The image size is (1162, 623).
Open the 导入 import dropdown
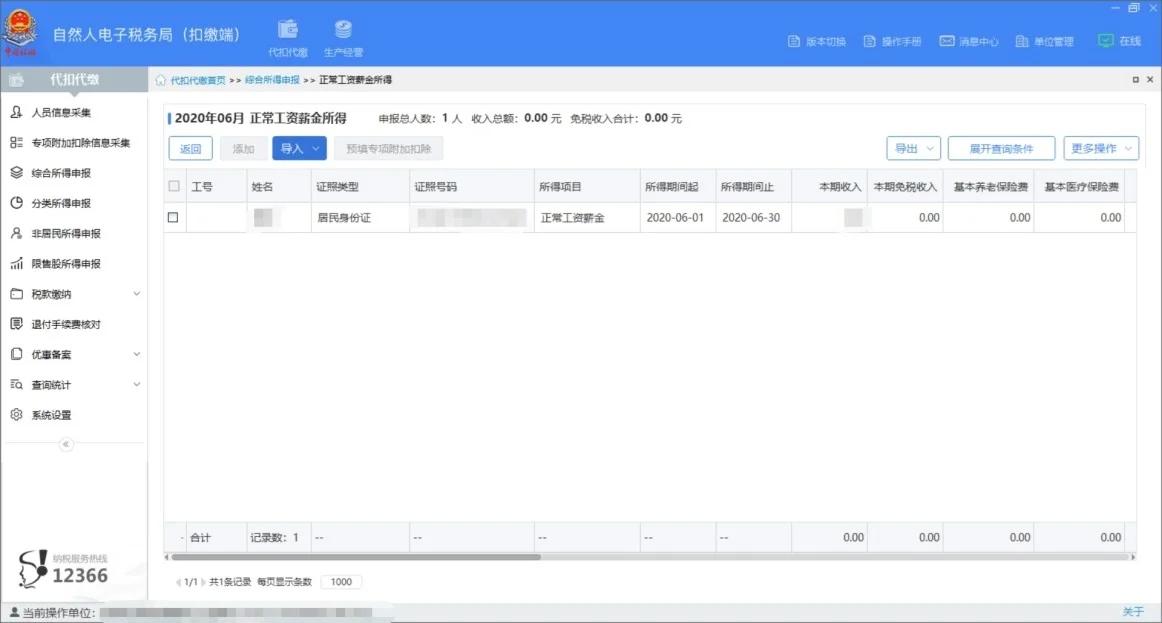(x=297, y=148)
